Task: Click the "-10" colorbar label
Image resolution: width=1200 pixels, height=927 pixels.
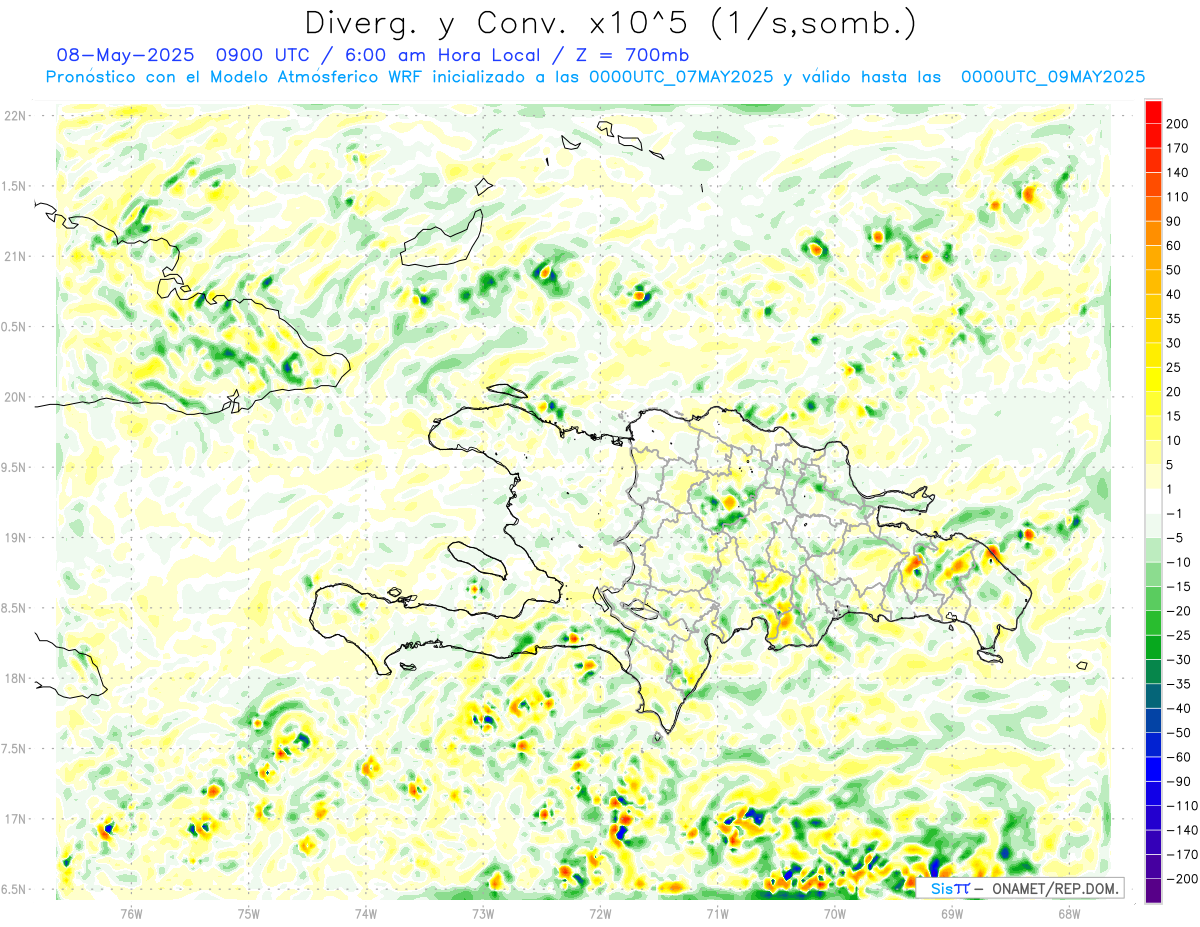Action: (1178, 562)
